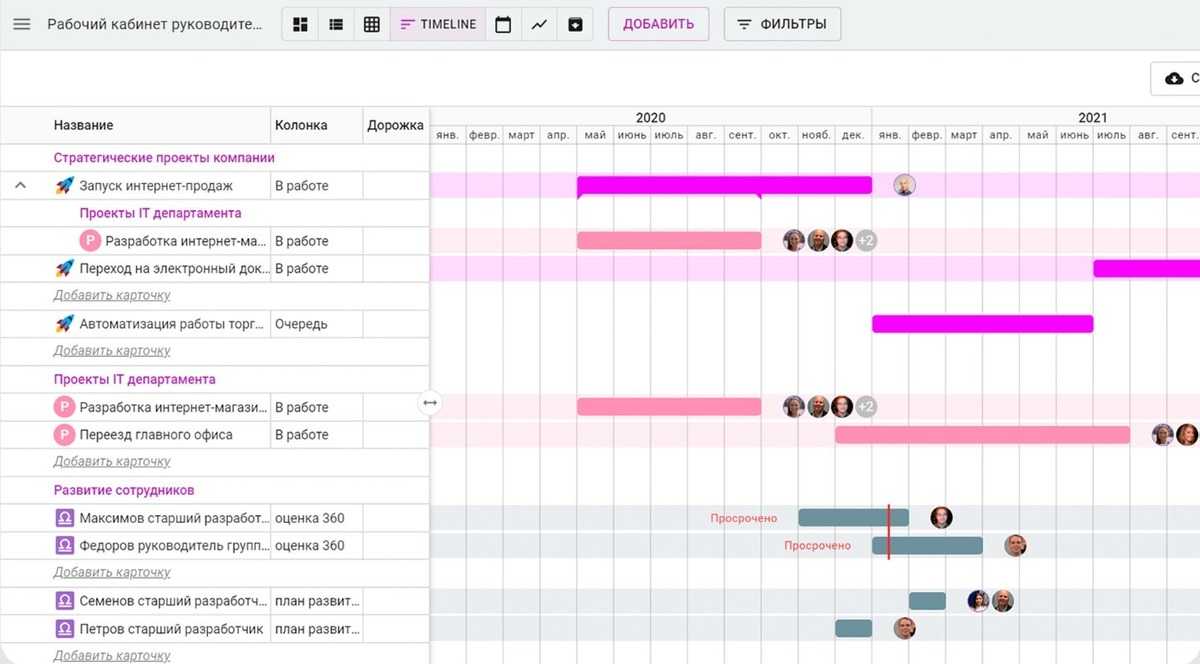Open the archive view icon
The image size is (1200, 664).
pyautogui.click(x=575, y=24)
